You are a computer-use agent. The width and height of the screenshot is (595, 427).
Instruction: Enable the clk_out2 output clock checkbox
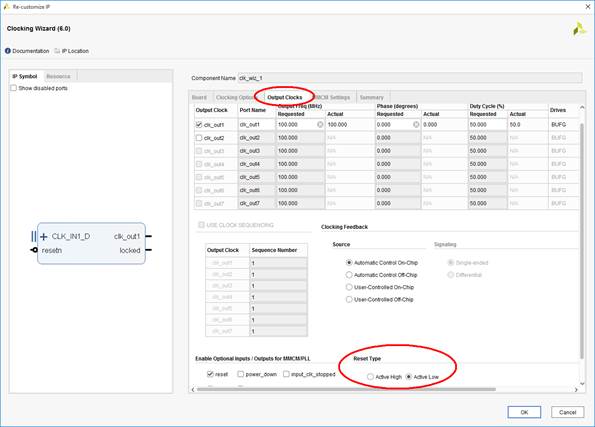pyautogui.click(x=199, y=138)
